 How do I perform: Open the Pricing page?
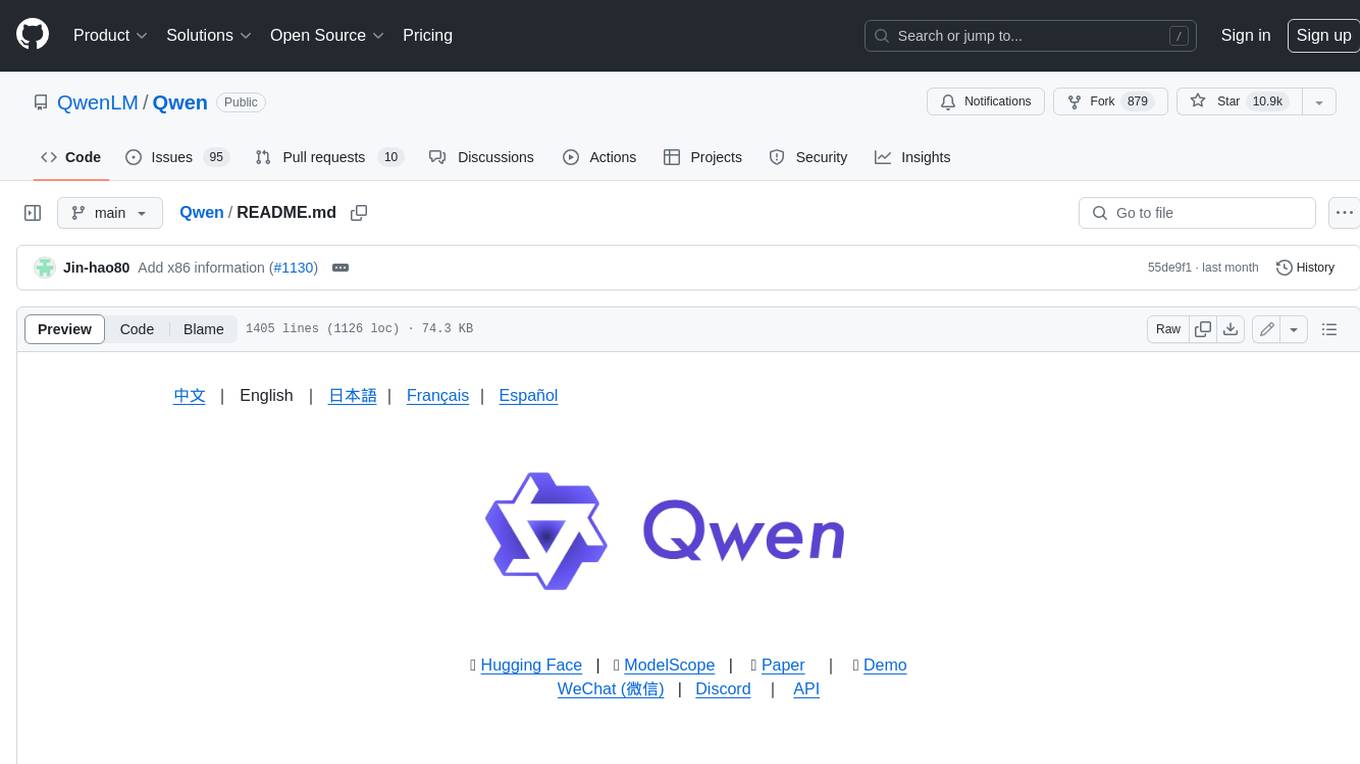[427, 35]
